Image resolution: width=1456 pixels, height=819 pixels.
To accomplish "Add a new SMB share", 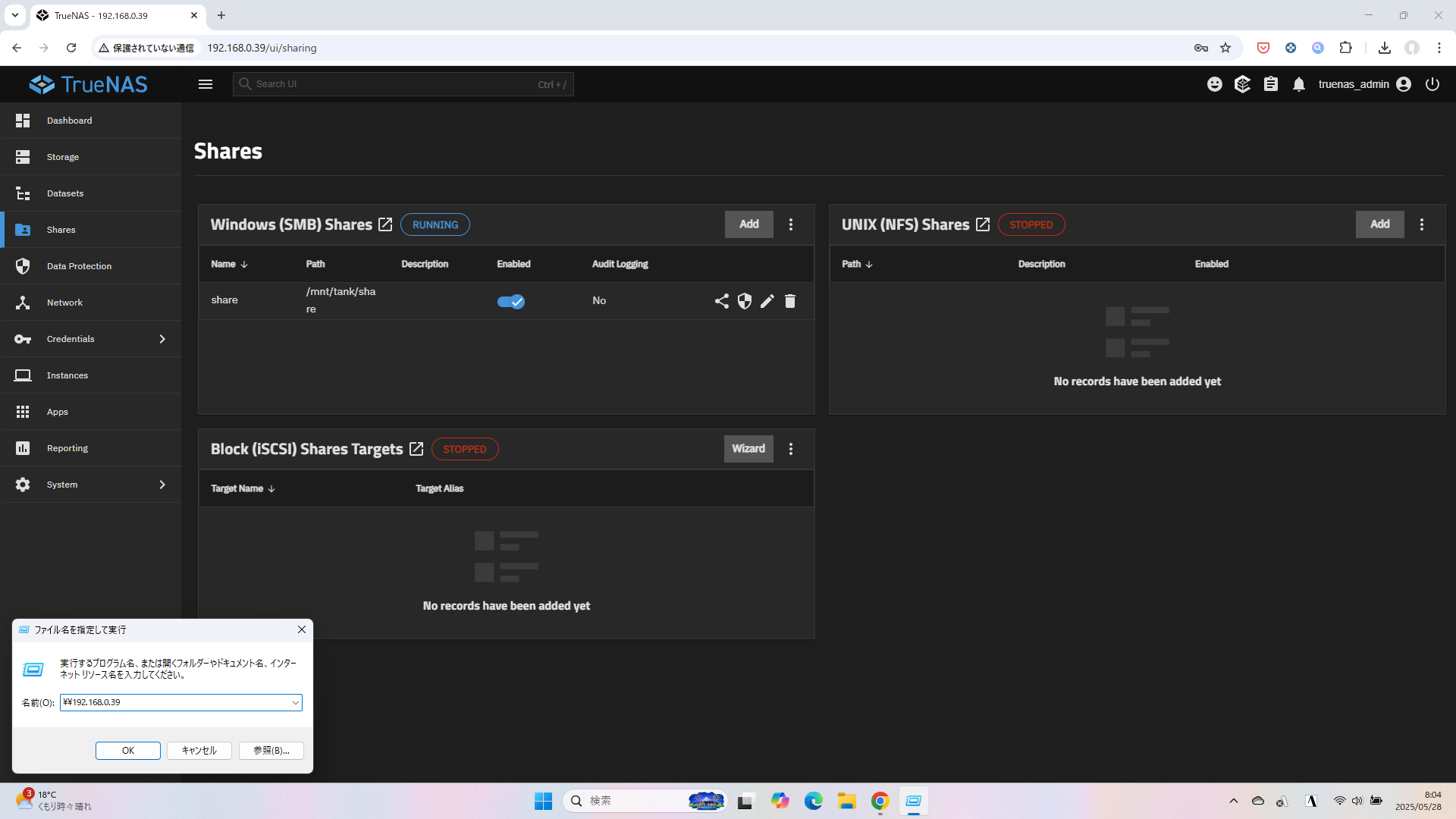I will tap(749, 224).
